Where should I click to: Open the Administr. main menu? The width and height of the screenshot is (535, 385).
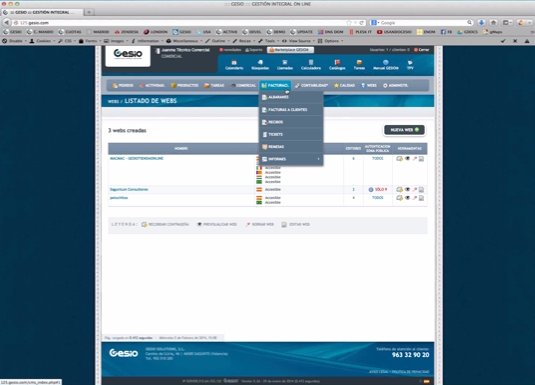click(x=395, y=85)
